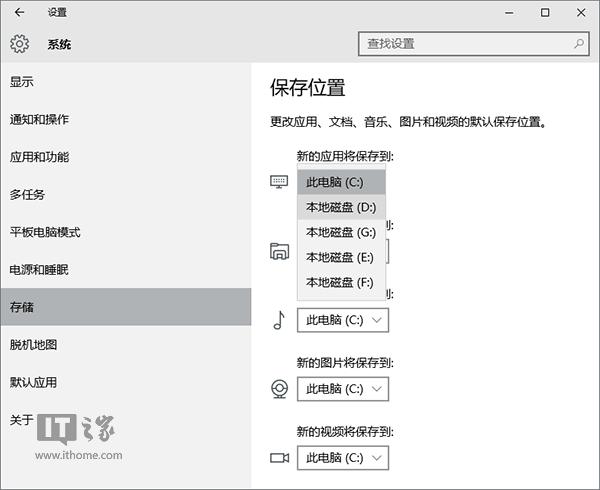Click the search magnifier icon

tap(578, 44)
